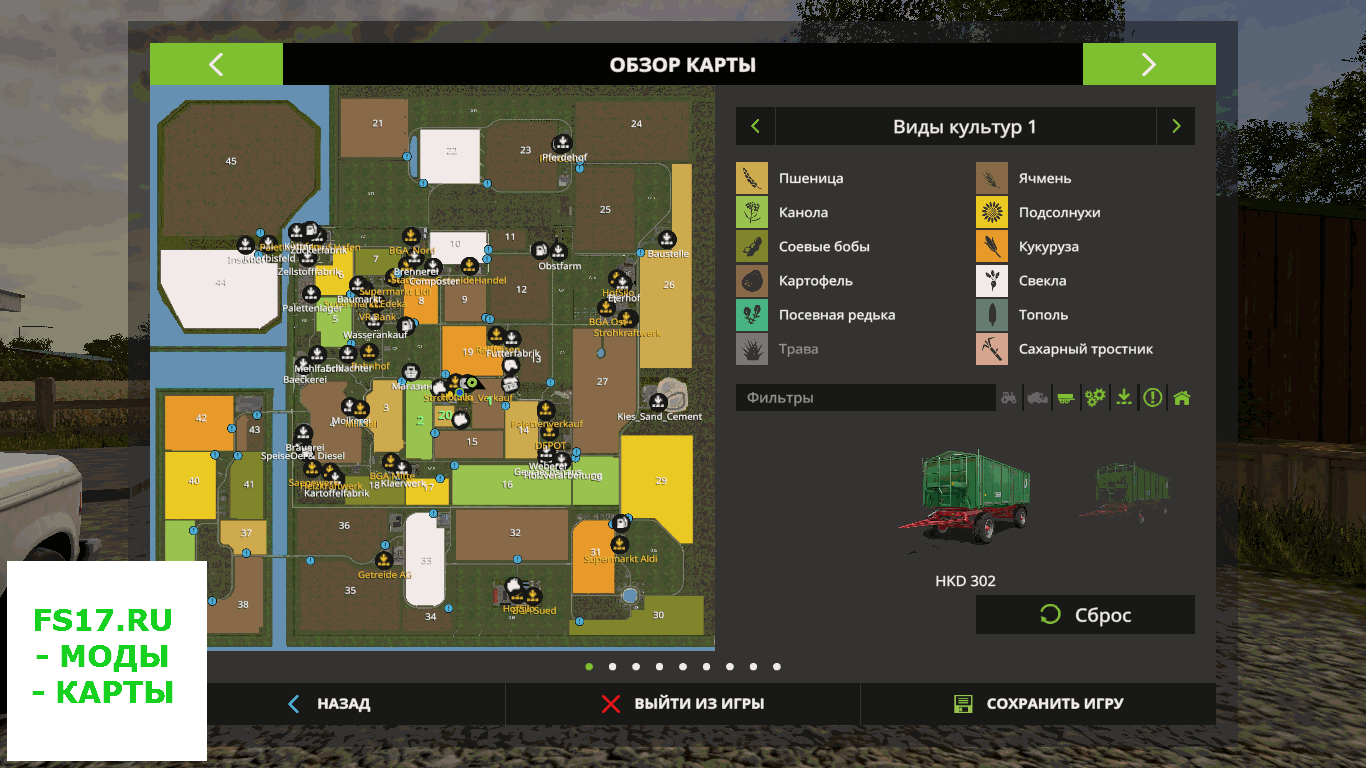Image resolution: width=1366 pixels, height=768 pixels.
Task: Select the Palettenlager marker on the map
Action: [311, 294]
